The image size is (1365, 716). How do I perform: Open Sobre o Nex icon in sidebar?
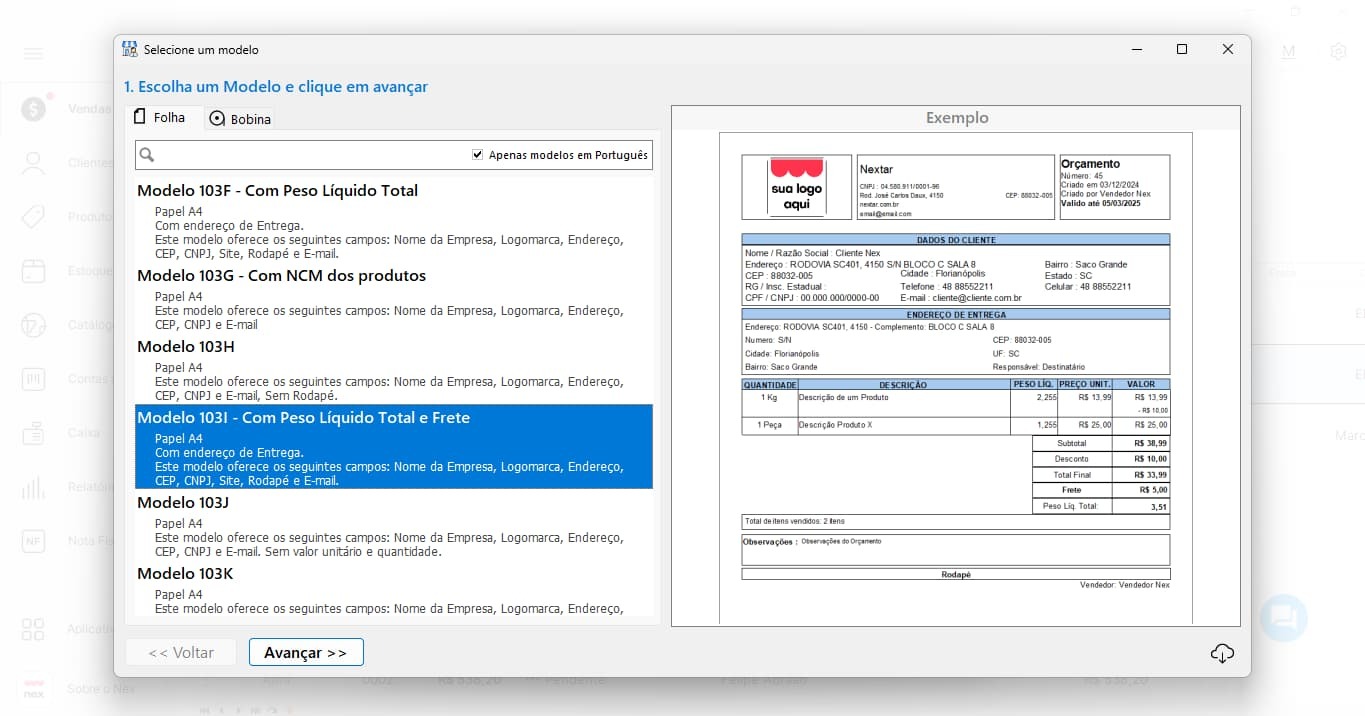(x=33, y=689)
